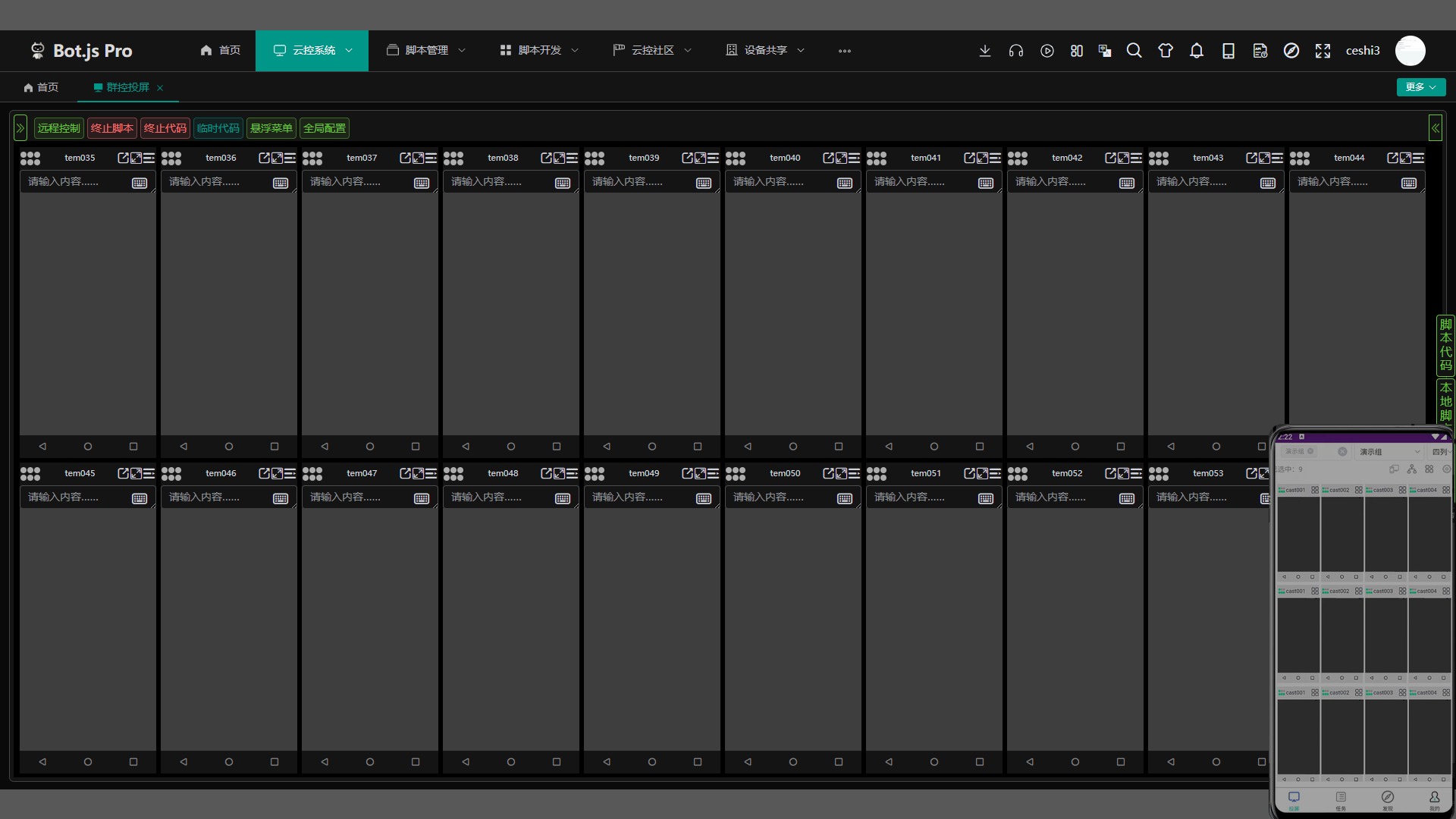This screenshot has width=1456, height=819.
Task: Click the 终止脚本 button
Action: tap(112, 128)
